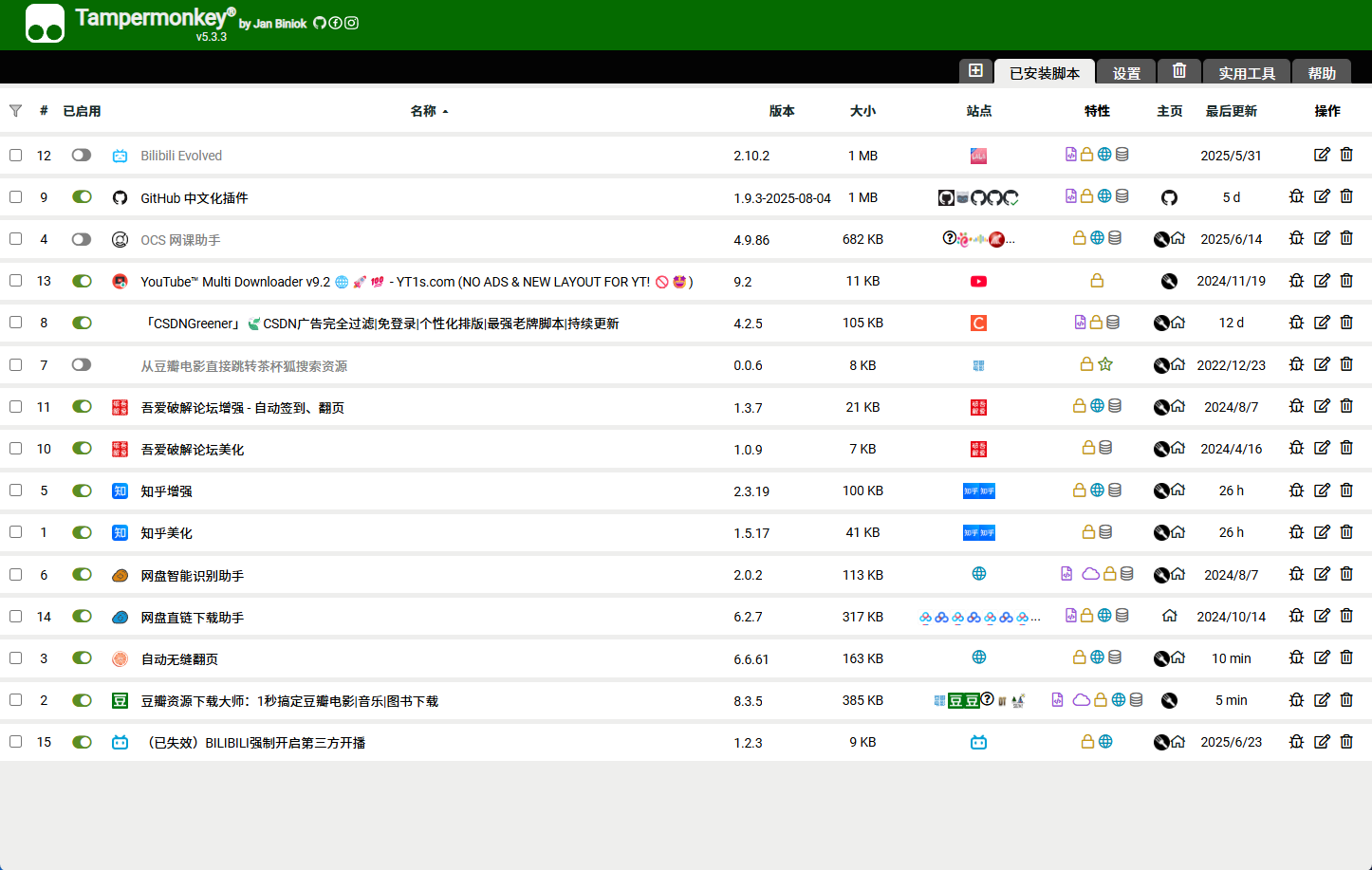Enable the OCS 网课助手 toggle
The width and height of the screenshot is (1372, 870).
click(82, 239)
